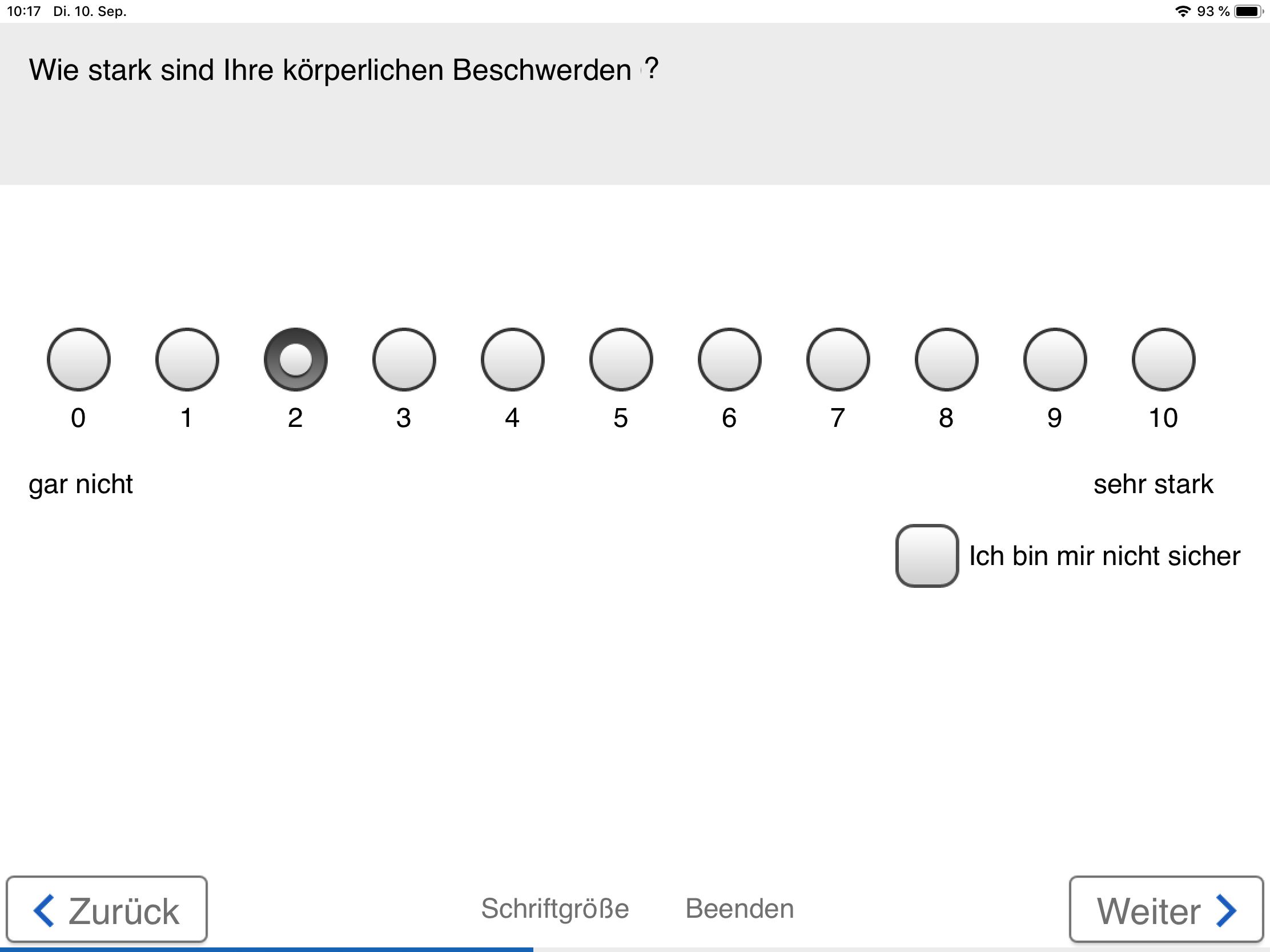Image resolution: width=1270 pixels, height=952 pixels.
Task: Open Schriftgröße font size option
Action: 555,909
